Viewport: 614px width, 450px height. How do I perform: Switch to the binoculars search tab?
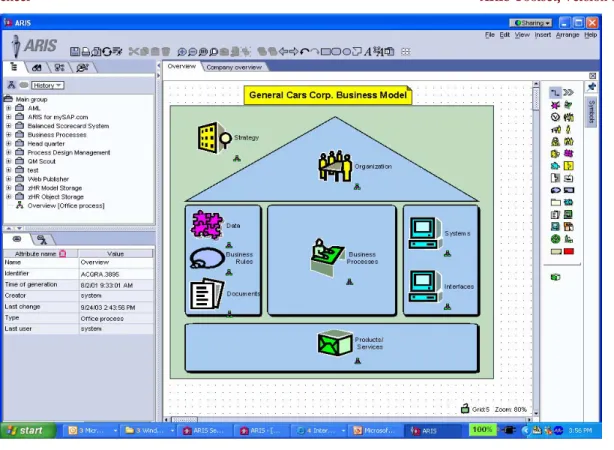point(37,67)
